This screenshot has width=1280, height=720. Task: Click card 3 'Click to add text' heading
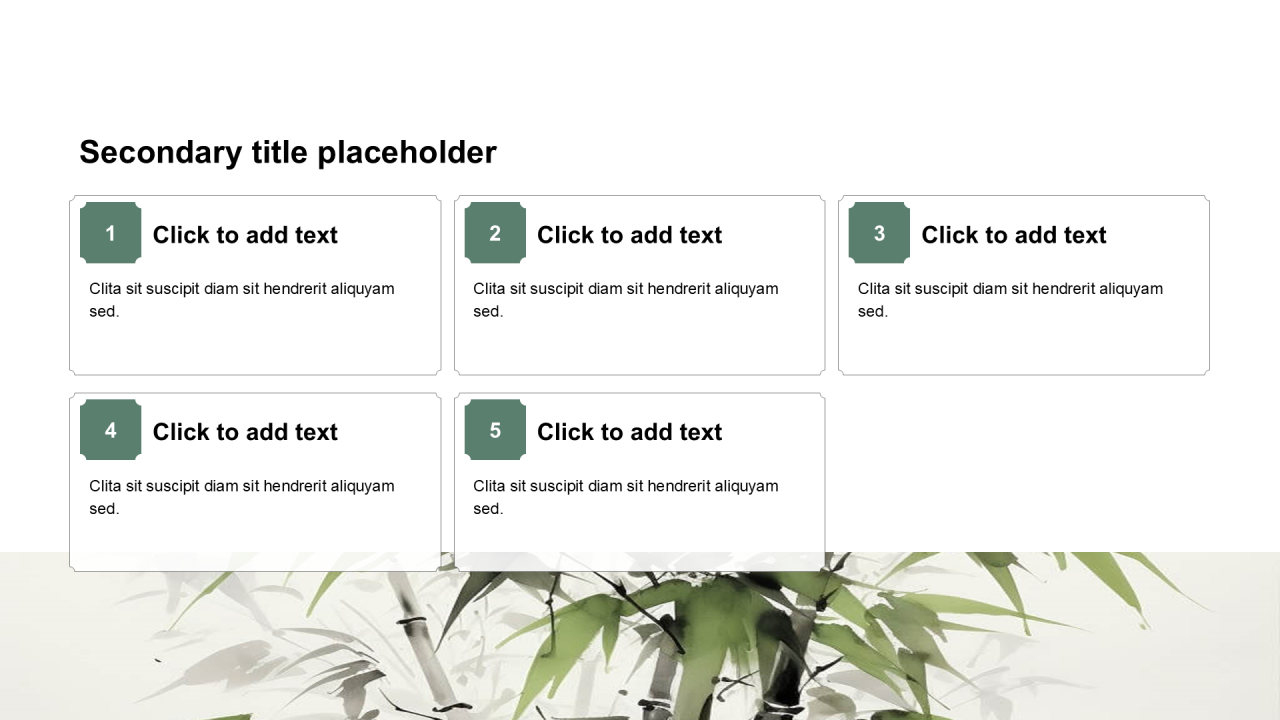[1013, 235]
